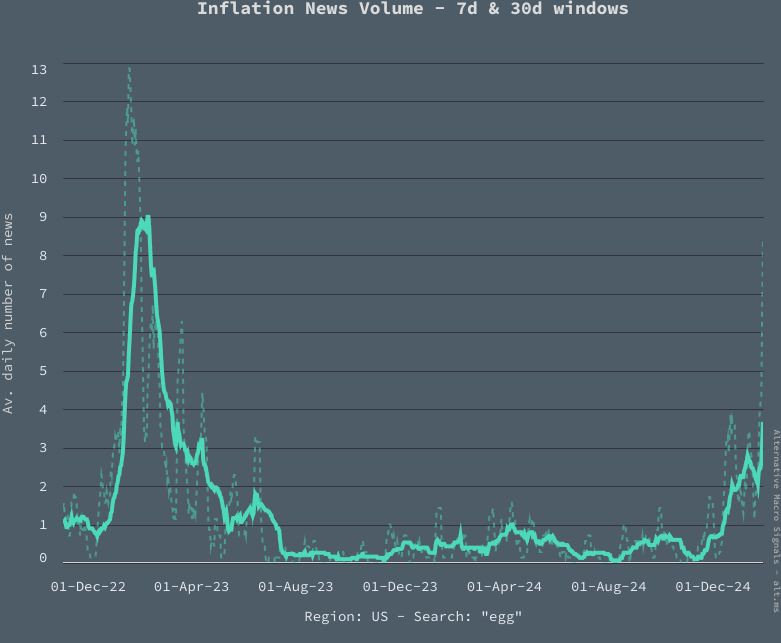781x643 pixels.
Task: Click the y-axis value 10
Action: tap(39, 179)
